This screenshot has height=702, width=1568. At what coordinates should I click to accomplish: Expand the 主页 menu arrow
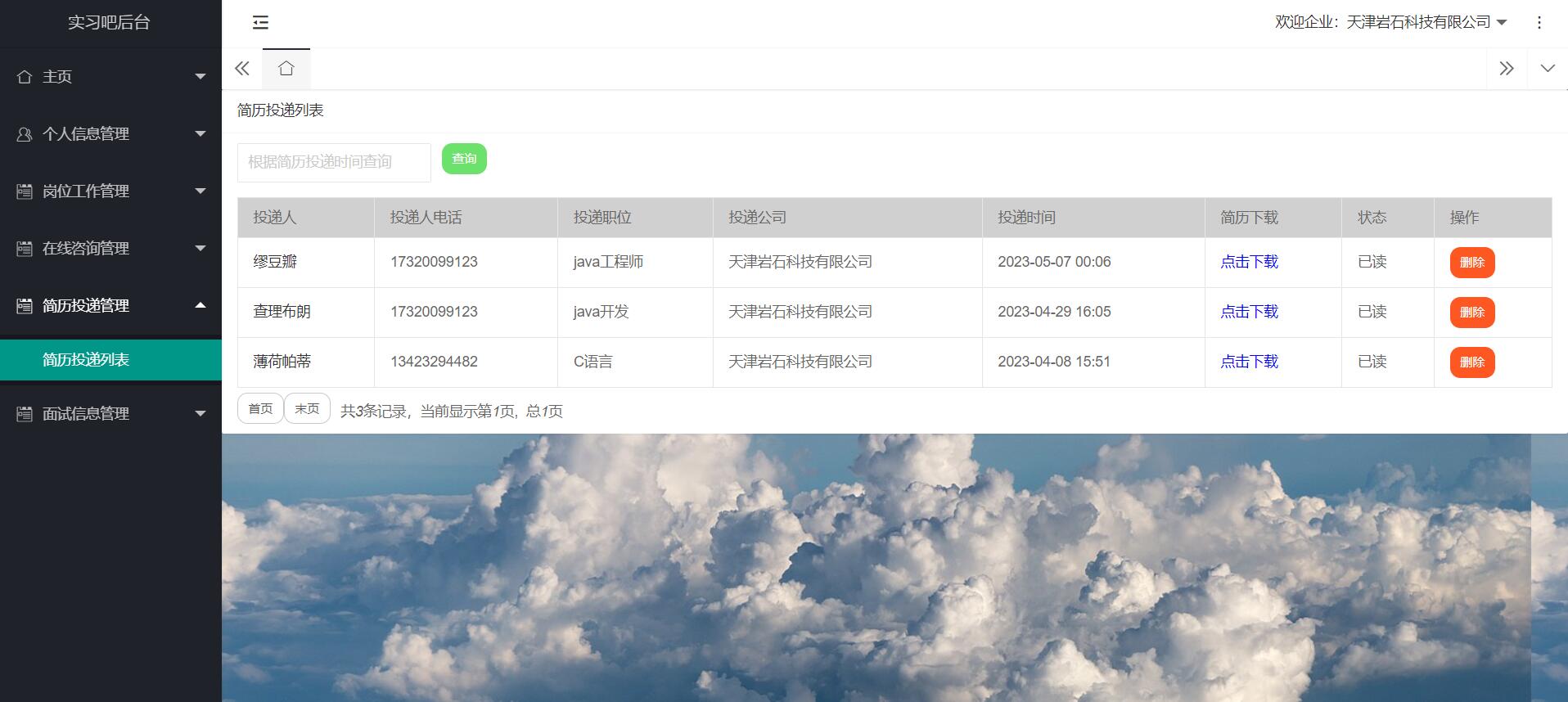(x=201, y=76)
